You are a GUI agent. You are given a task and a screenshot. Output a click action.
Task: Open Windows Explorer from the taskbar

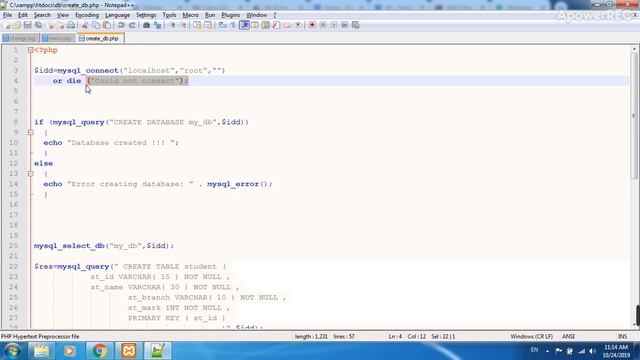pyautogui.click(x=41, y=351)
